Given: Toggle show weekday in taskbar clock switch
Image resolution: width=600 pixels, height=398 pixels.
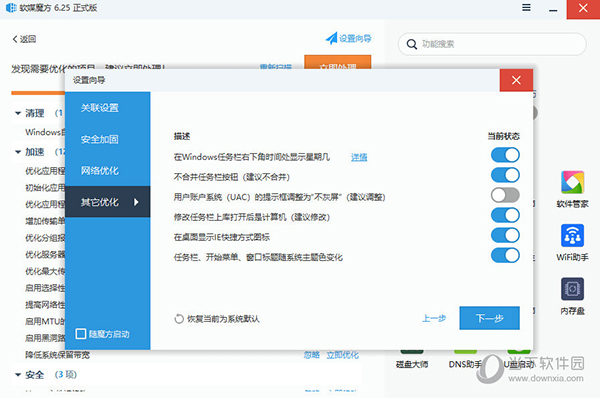Looking at the screenshot, I should click(x=505, y=155).
